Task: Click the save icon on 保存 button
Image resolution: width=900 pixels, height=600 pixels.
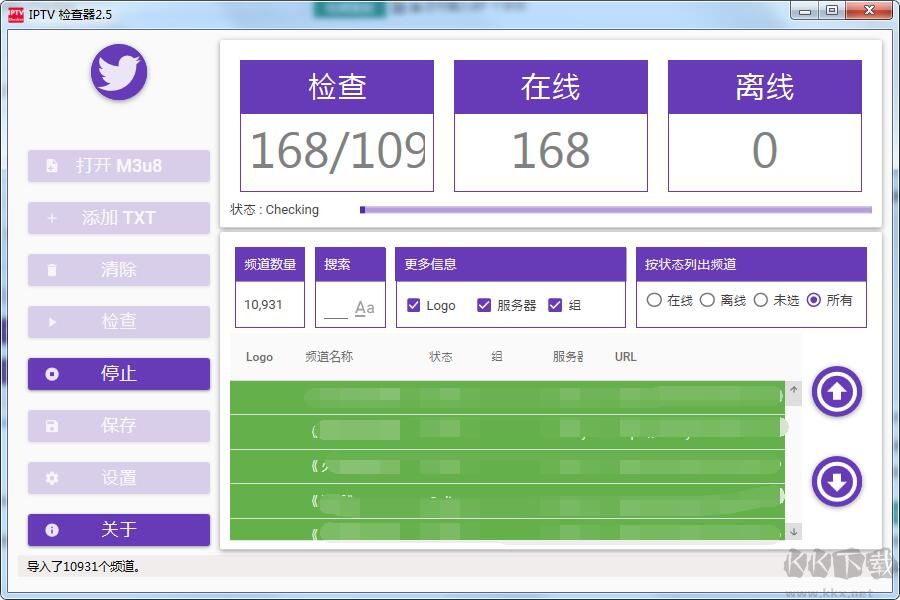Action: 51,426
